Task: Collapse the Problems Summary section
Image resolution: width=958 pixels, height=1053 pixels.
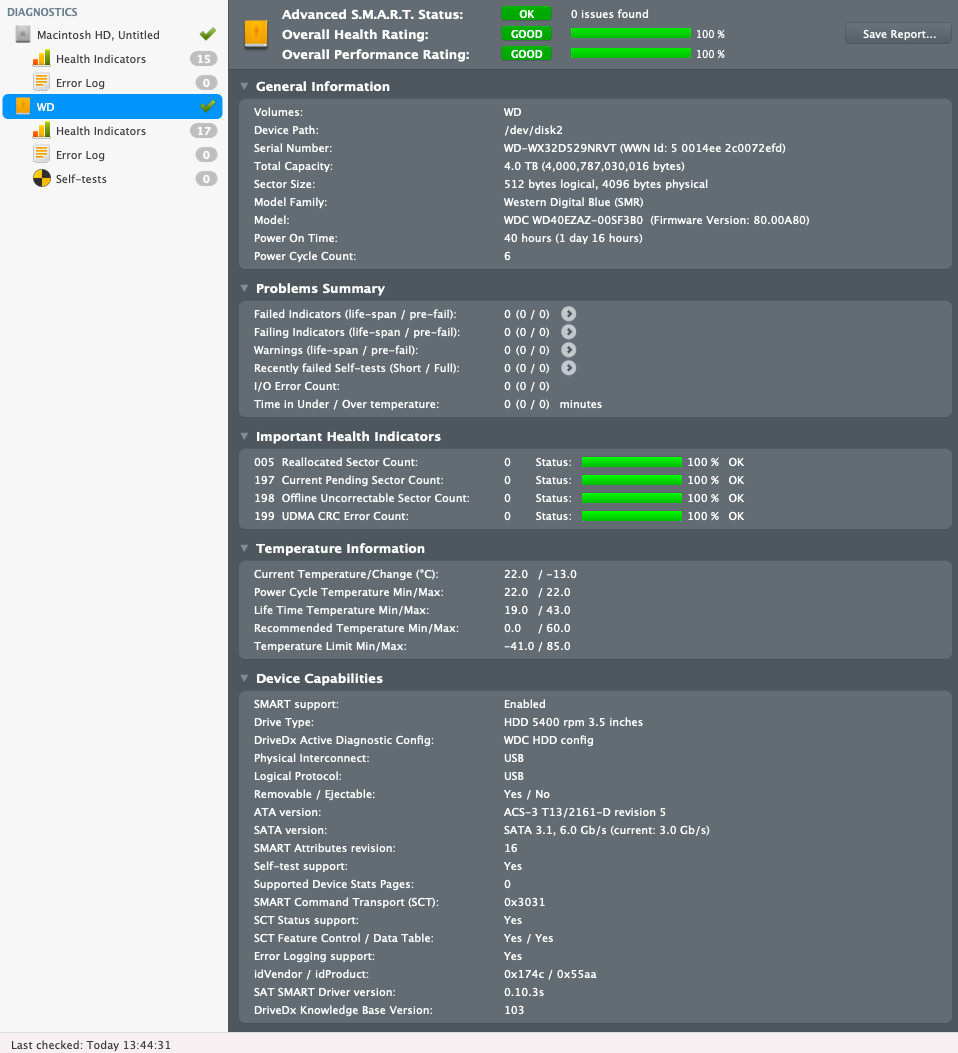Action: click(244, 288)
